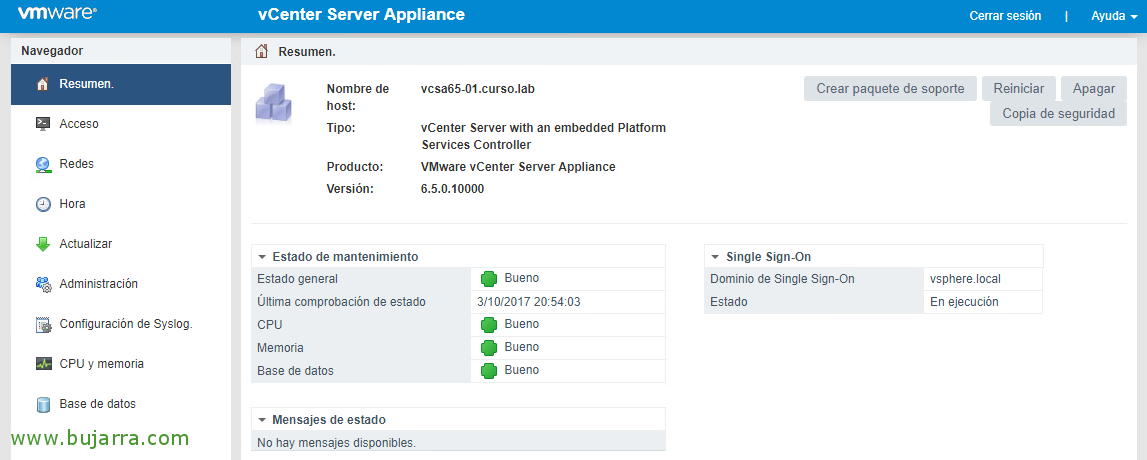Open the Acceso navigator item
The height and width of the screenshot is (460, 1147).
(x=121, y=124)
